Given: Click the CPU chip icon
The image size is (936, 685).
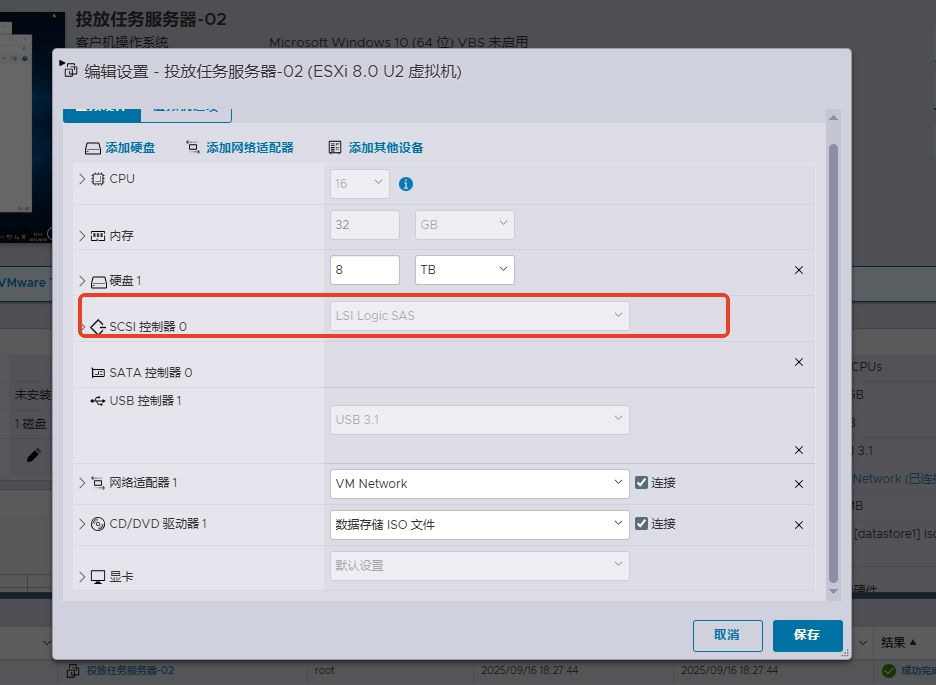Looking at the screenshot, I should [x=98, y=179].
